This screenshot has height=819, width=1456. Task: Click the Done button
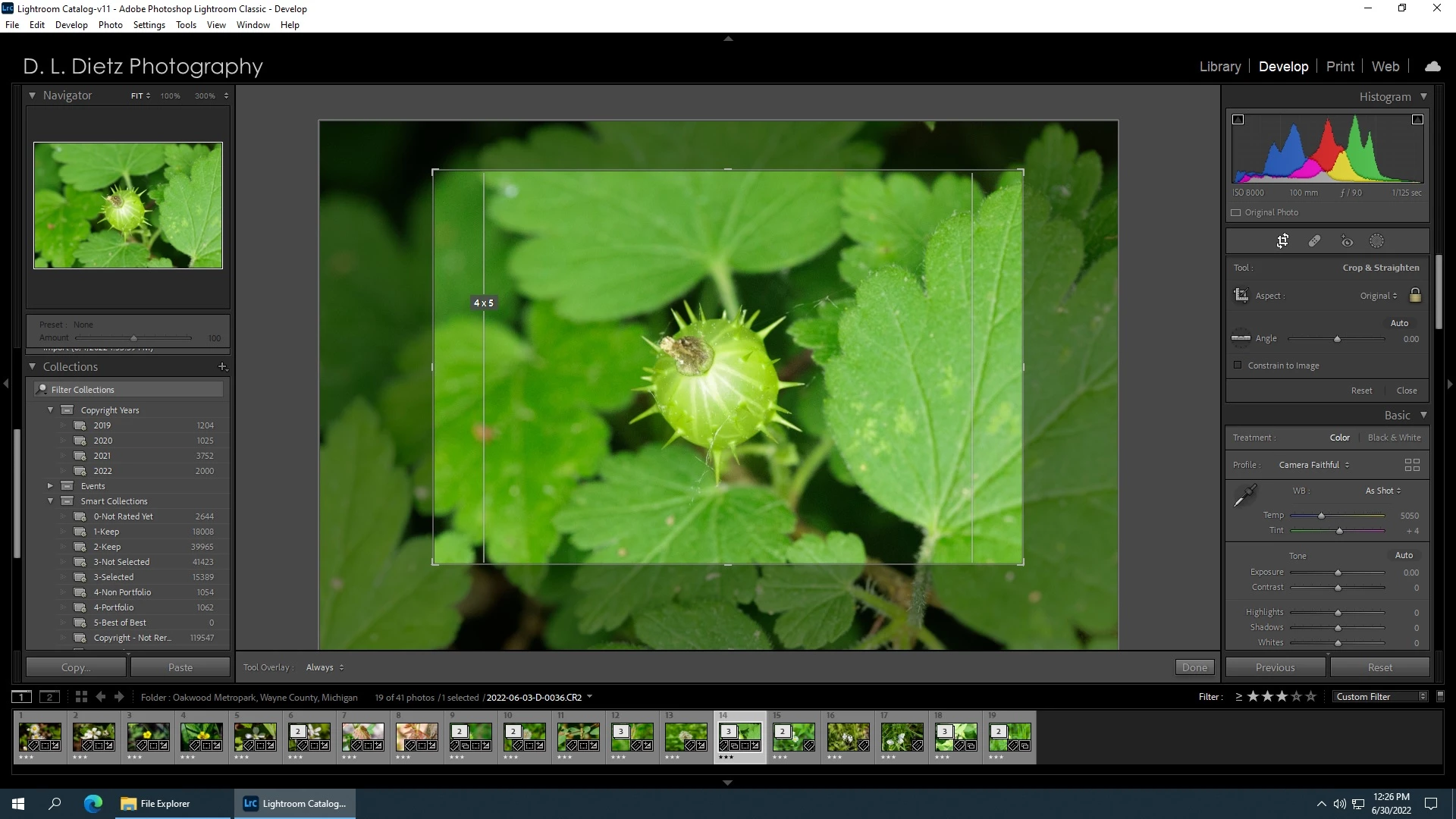click(x=1194, y=667)
